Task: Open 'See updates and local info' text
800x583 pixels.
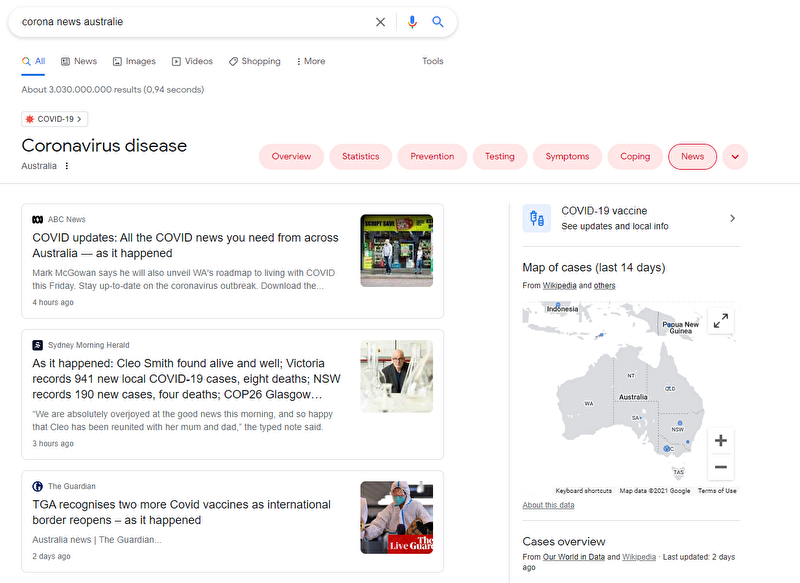Action: 615,226
